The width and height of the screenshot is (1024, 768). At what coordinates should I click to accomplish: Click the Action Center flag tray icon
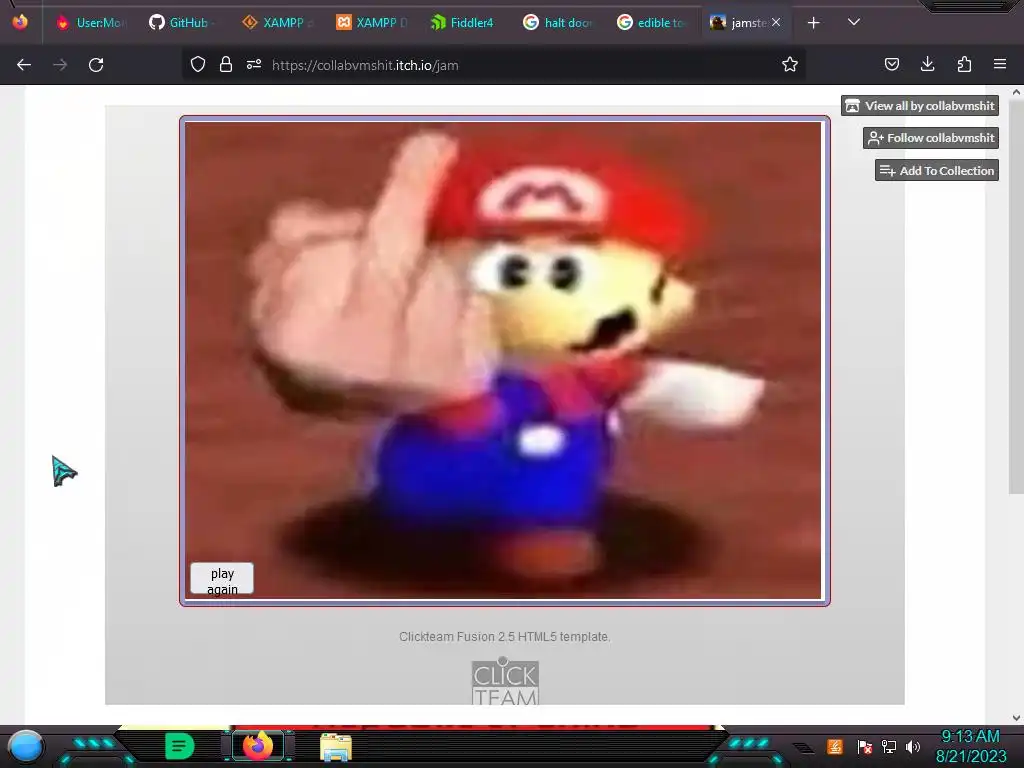click(865, 746)
